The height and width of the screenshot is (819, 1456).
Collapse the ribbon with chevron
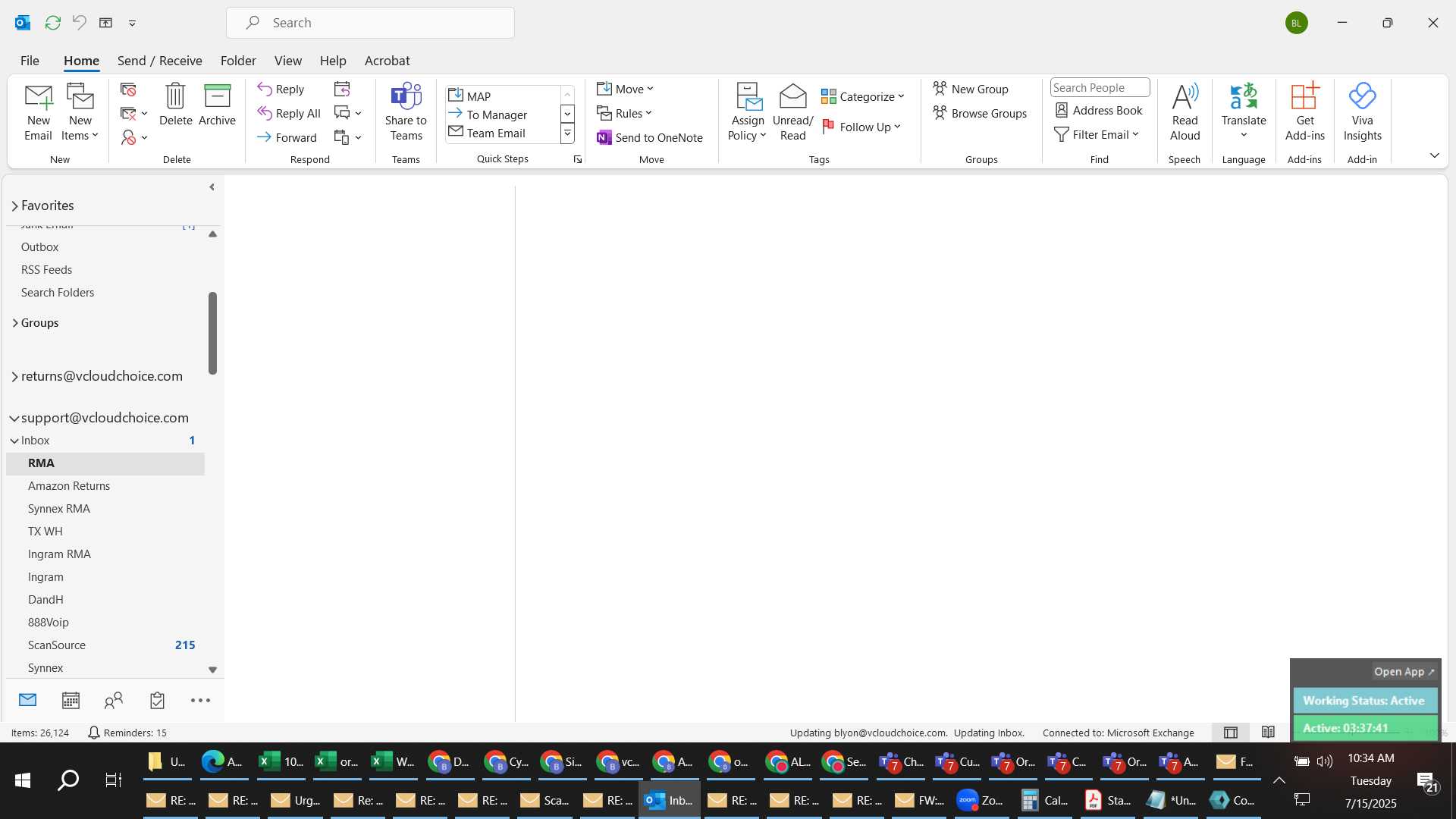click(x=1434, y=155)
